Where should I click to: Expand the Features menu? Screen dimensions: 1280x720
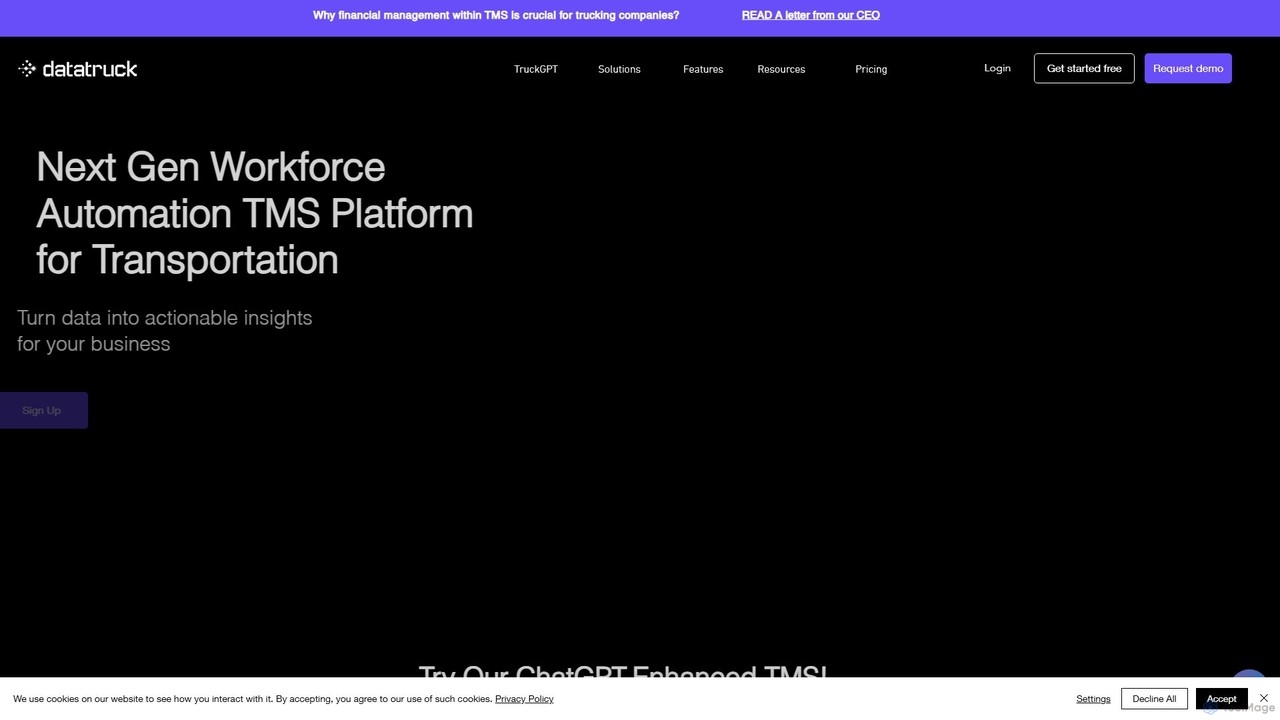[703, 69]
